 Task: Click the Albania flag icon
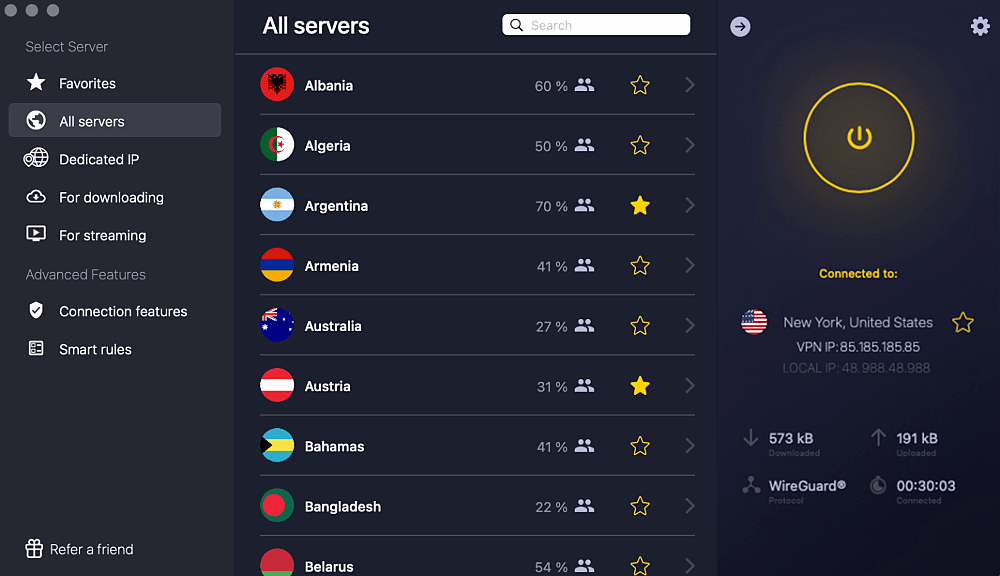pyautogui.click(x=277, y=84)
